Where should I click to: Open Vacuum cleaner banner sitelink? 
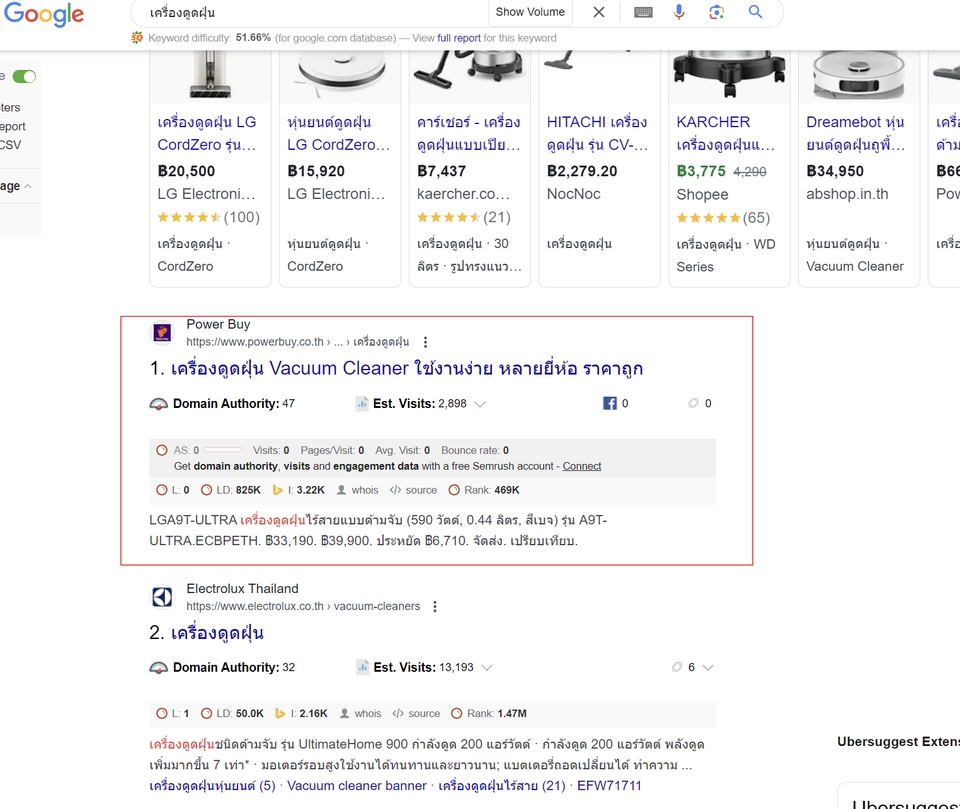pos(357,786)
